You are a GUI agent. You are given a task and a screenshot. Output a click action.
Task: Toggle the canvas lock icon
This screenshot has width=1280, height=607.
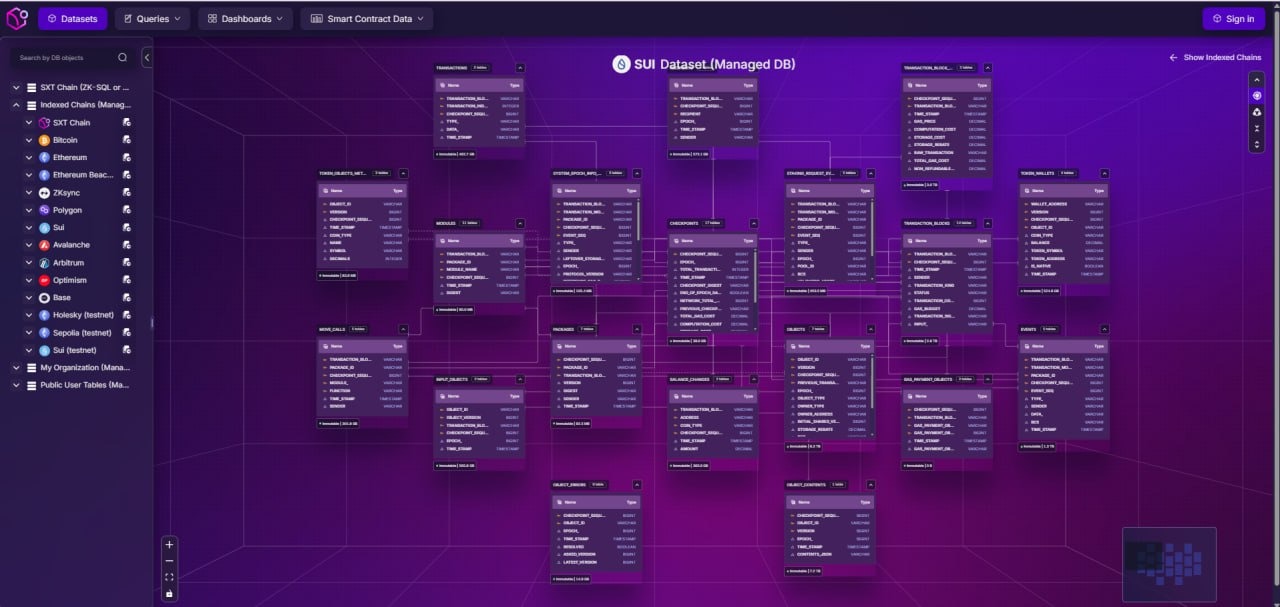[169, 593]
